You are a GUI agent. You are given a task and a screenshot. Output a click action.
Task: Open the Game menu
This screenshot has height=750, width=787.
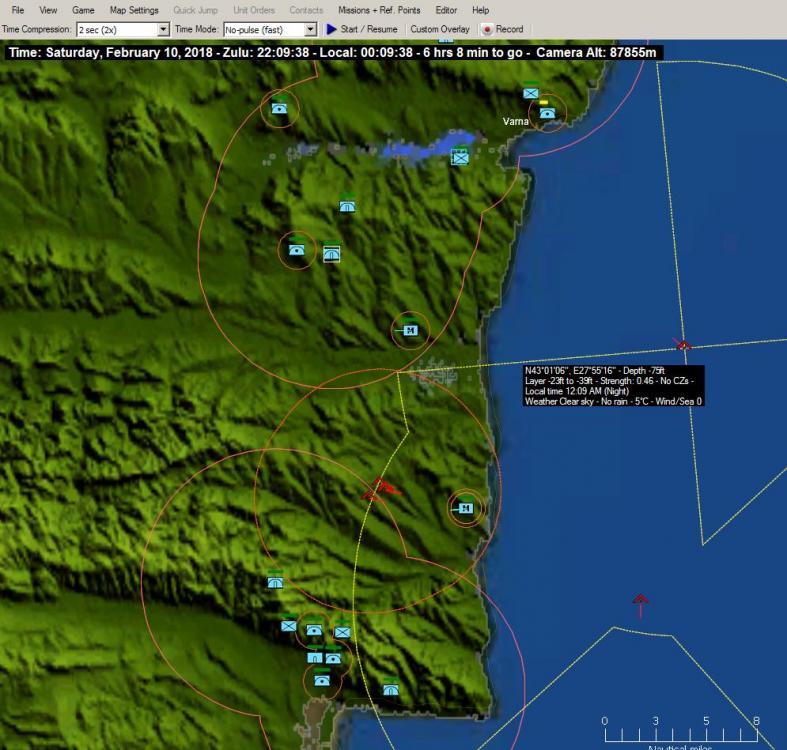click(x=83, y=10)
